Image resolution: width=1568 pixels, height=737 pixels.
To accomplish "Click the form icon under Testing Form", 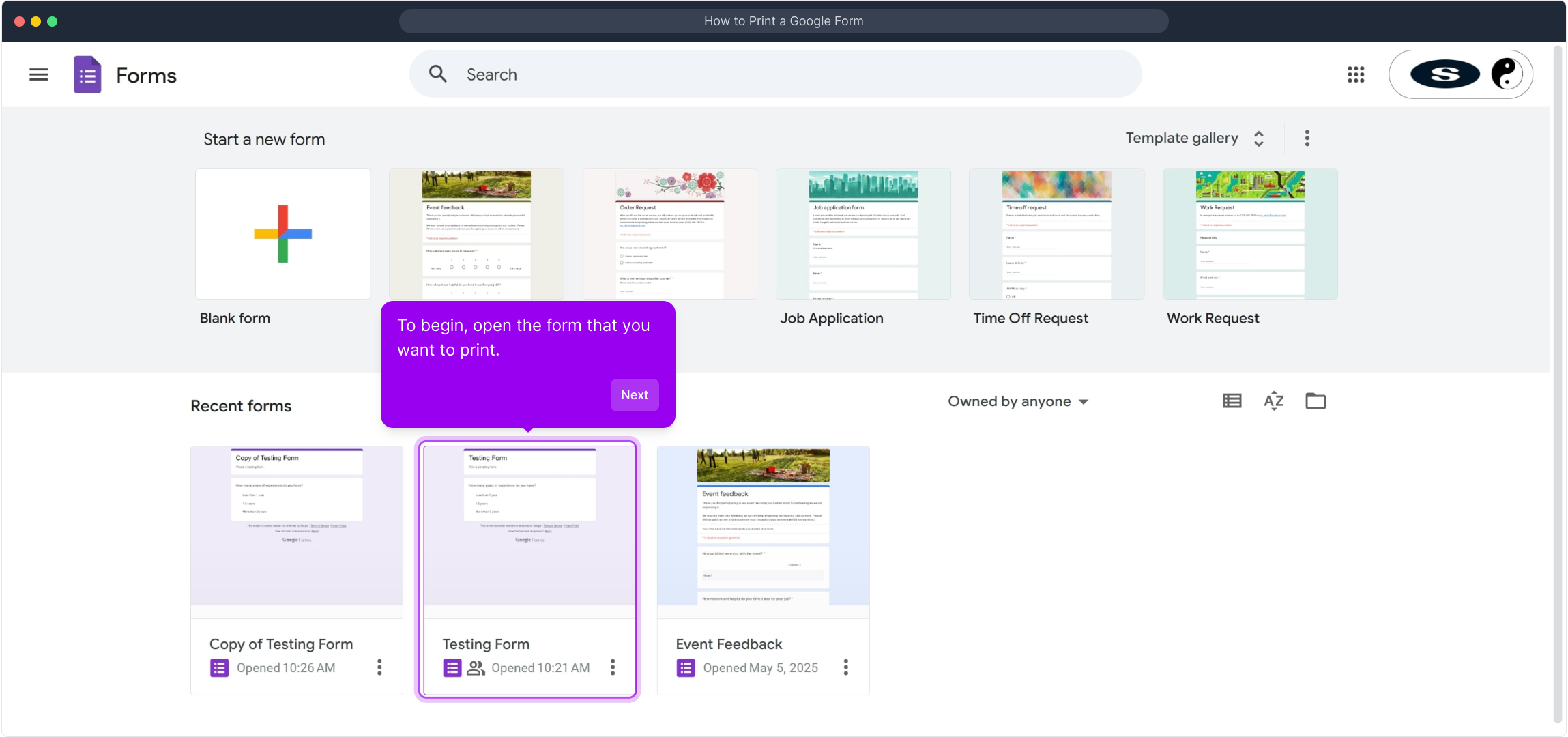I will pyautogui.click(x=452, y=668).
